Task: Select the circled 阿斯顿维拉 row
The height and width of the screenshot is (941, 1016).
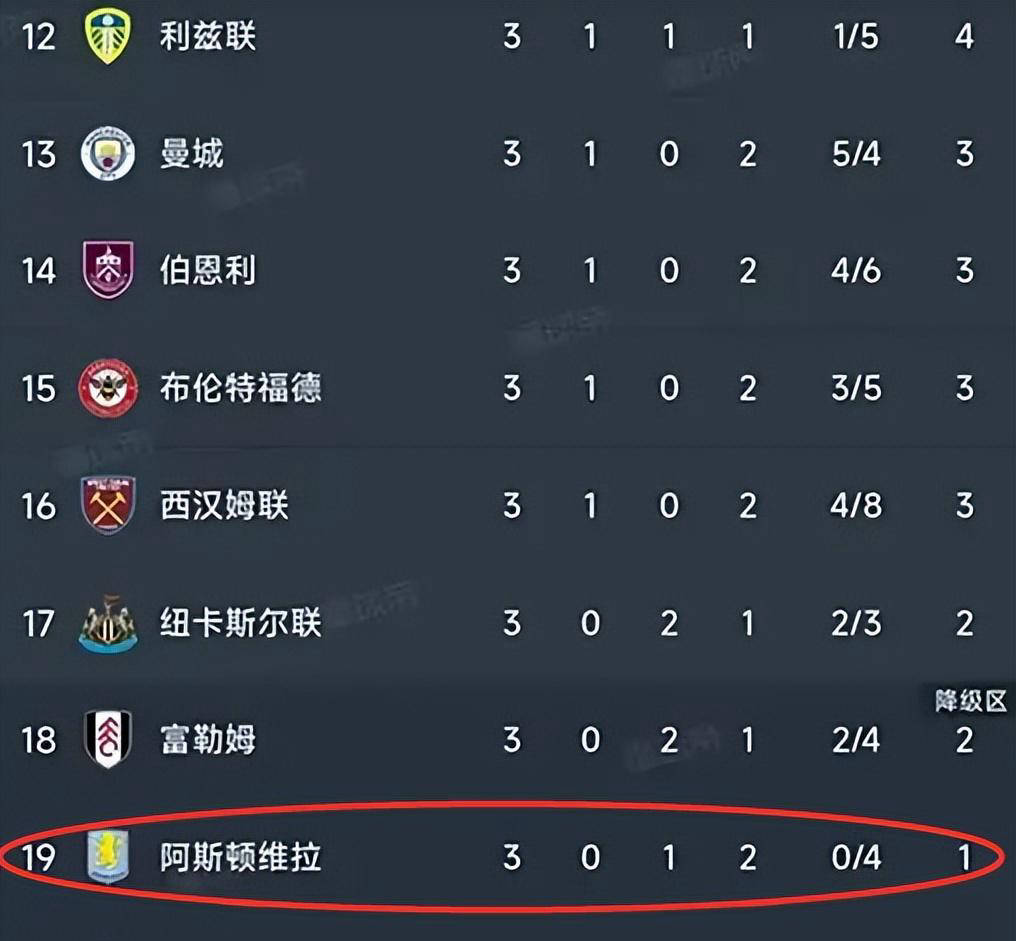Action: (x=500, y=858)
